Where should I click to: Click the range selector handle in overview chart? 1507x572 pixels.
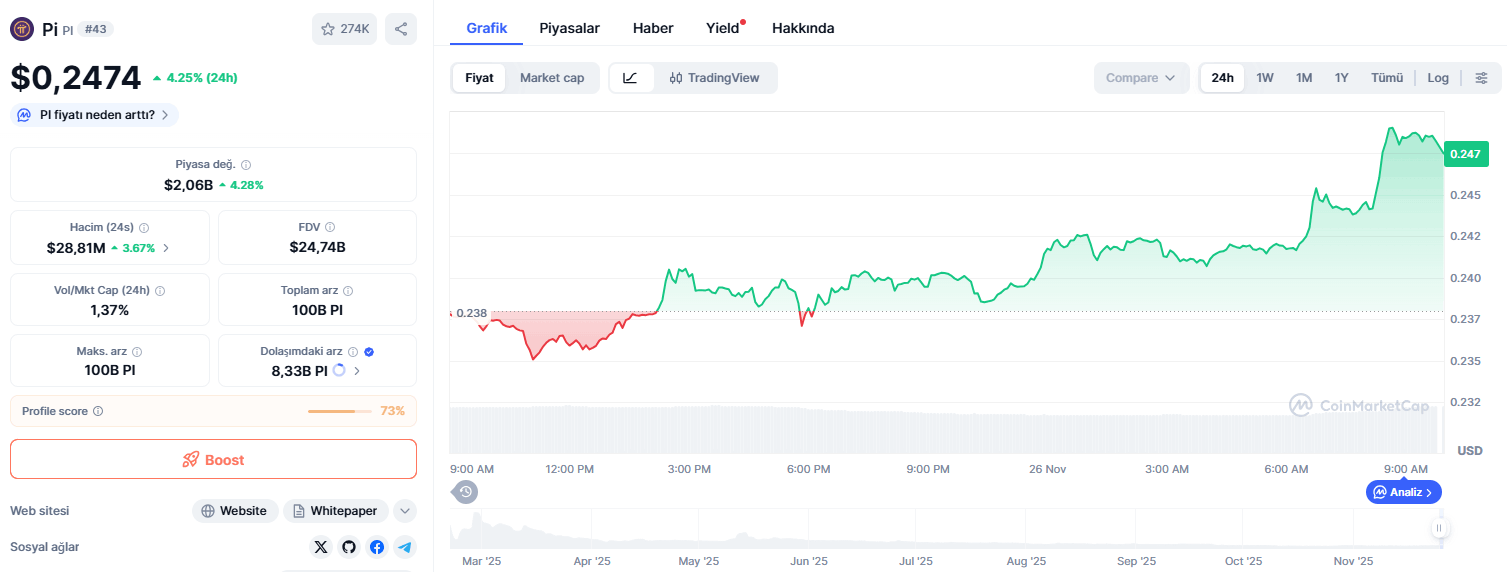1439,528
